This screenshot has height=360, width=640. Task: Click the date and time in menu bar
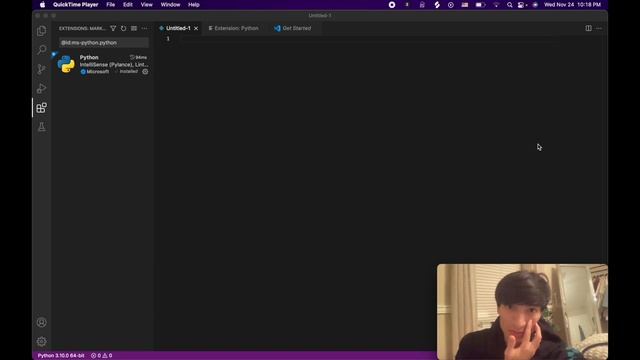click(572, 5)
